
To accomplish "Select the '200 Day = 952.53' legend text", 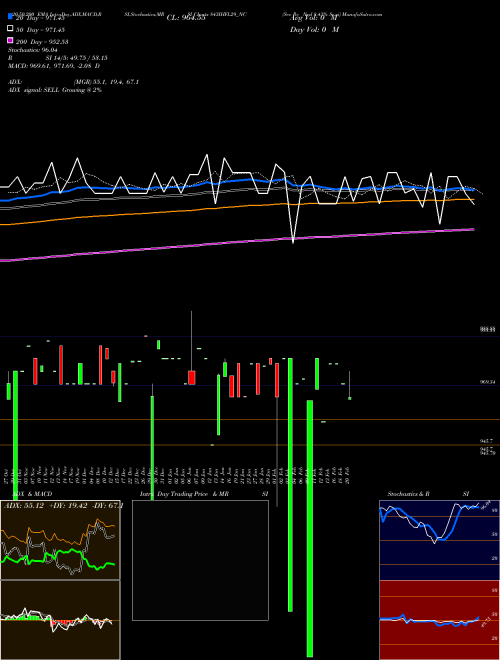I will point(42,42).
